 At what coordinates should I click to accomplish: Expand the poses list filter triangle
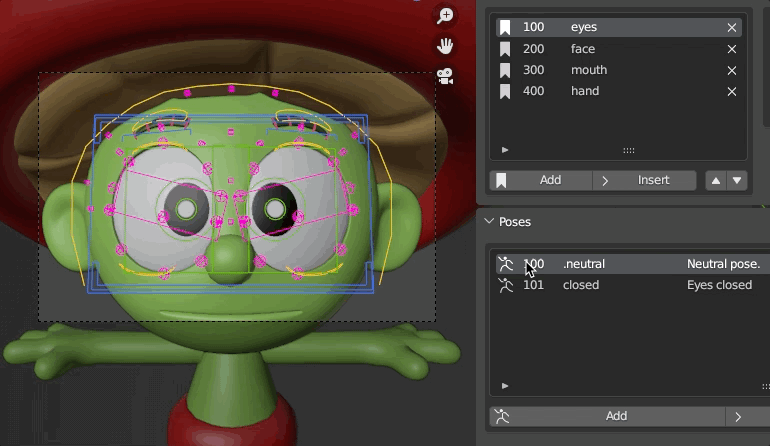point(505,386)
